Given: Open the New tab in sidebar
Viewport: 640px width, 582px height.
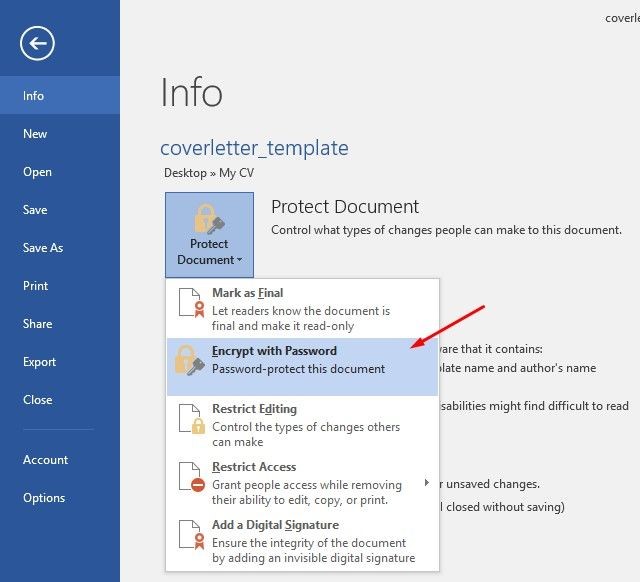Looking at the screenshot, I should click(x=36, y=134).
